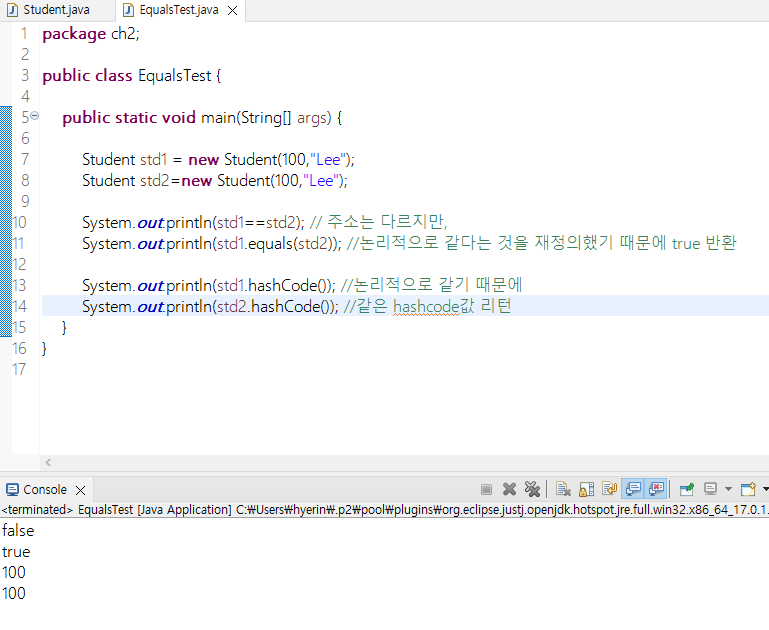Click the Java file icon on Student.java tab

[x=12, y=10]
